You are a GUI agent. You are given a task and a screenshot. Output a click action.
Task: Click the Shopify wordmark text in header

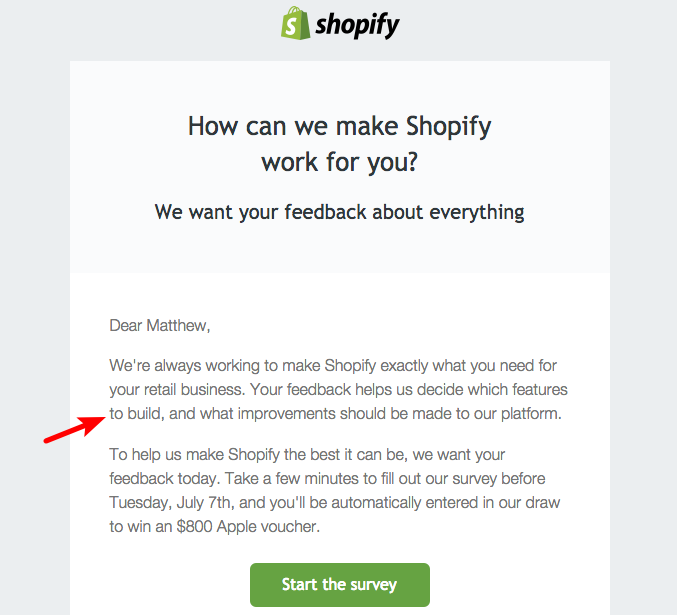pyautogui.click(x=357, y=25)
